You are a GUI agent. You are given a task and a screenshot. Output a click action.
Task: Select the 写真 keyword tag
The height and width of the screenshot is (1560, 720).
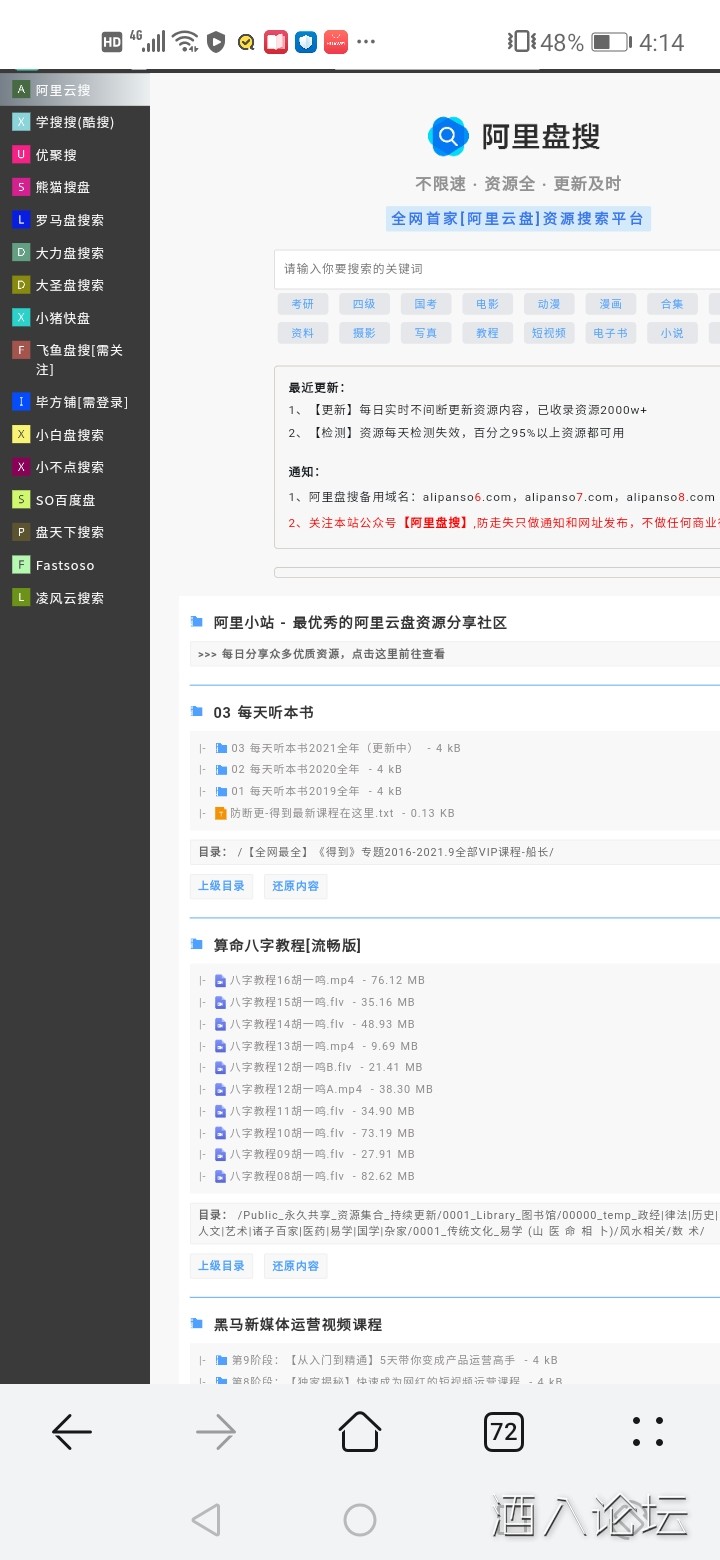(x=426, y=333)
